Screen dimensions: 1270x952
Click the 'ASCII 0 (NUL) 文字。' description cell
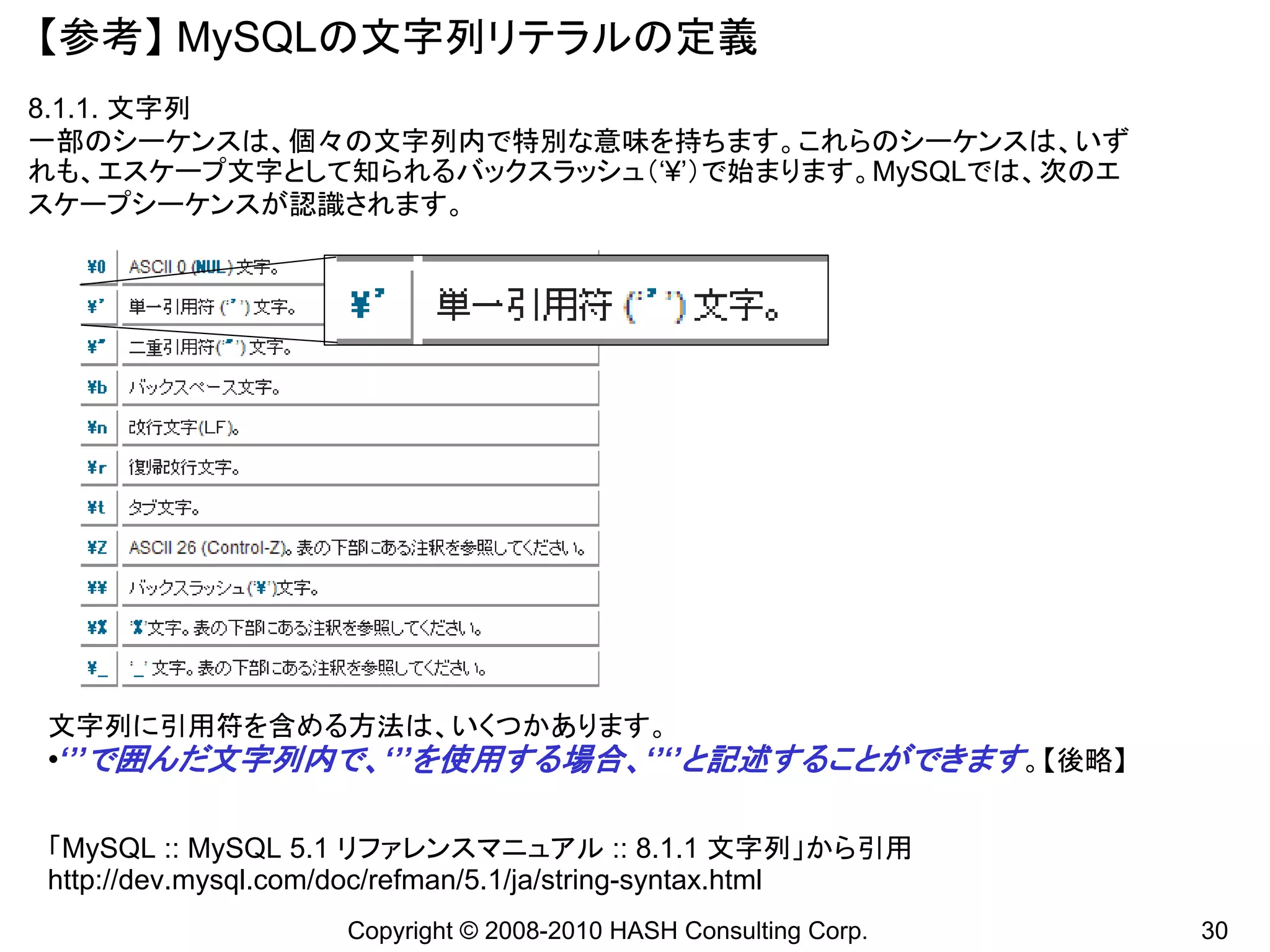pos(203,267)
